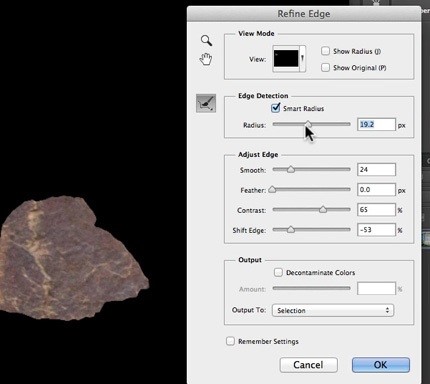Click the Shift Edge field showing -53
430x384 pixels.
pos(376,230)
